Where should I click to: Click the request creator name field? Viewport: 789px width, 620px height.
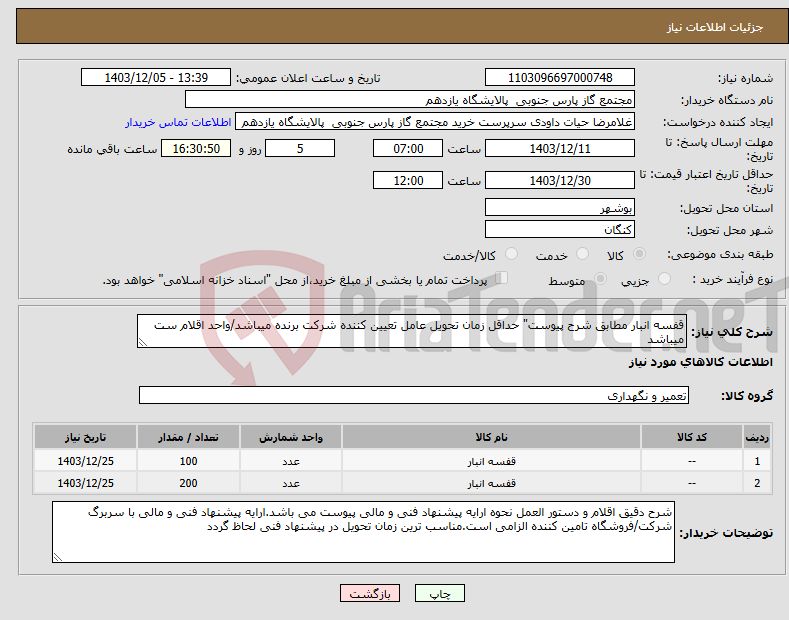(x=435, y=122)
